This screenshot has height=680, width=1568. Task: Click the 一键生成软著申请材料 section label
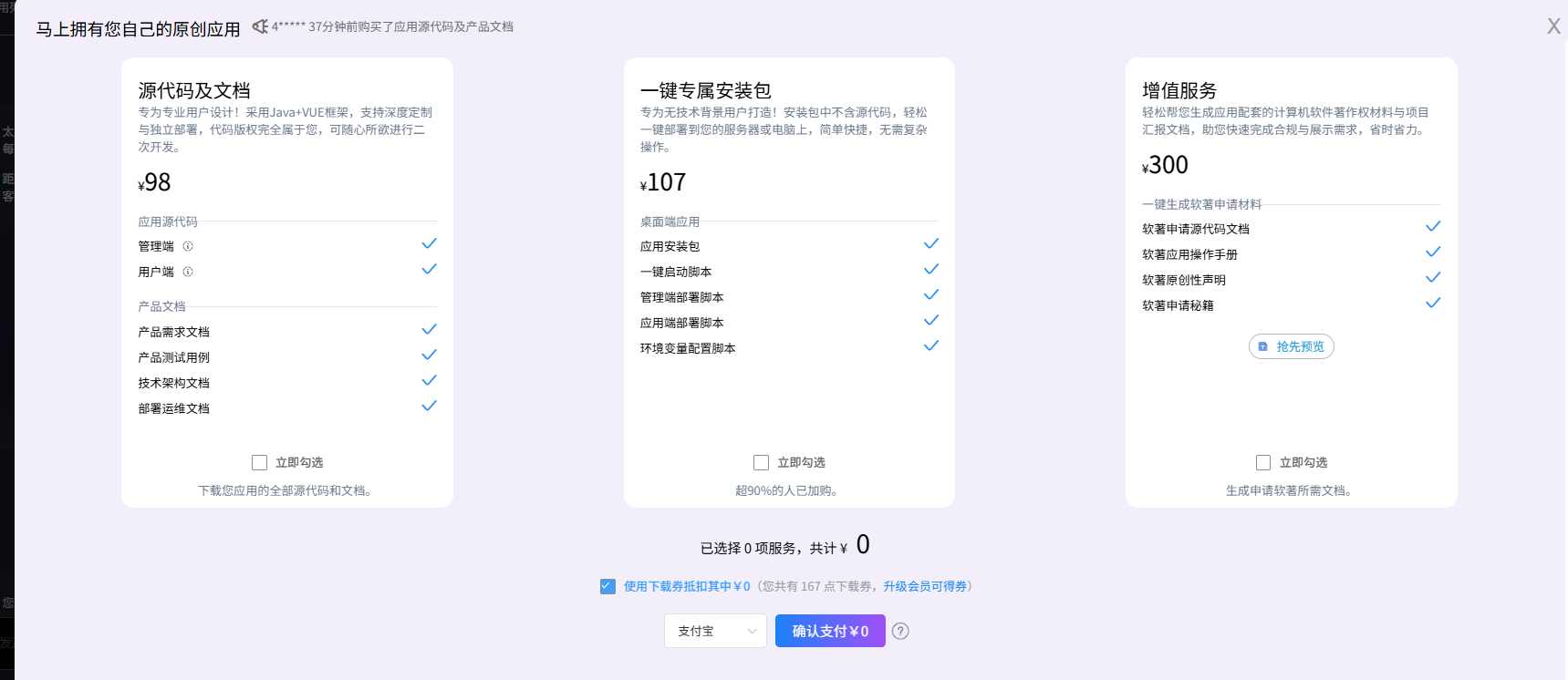1201,204
